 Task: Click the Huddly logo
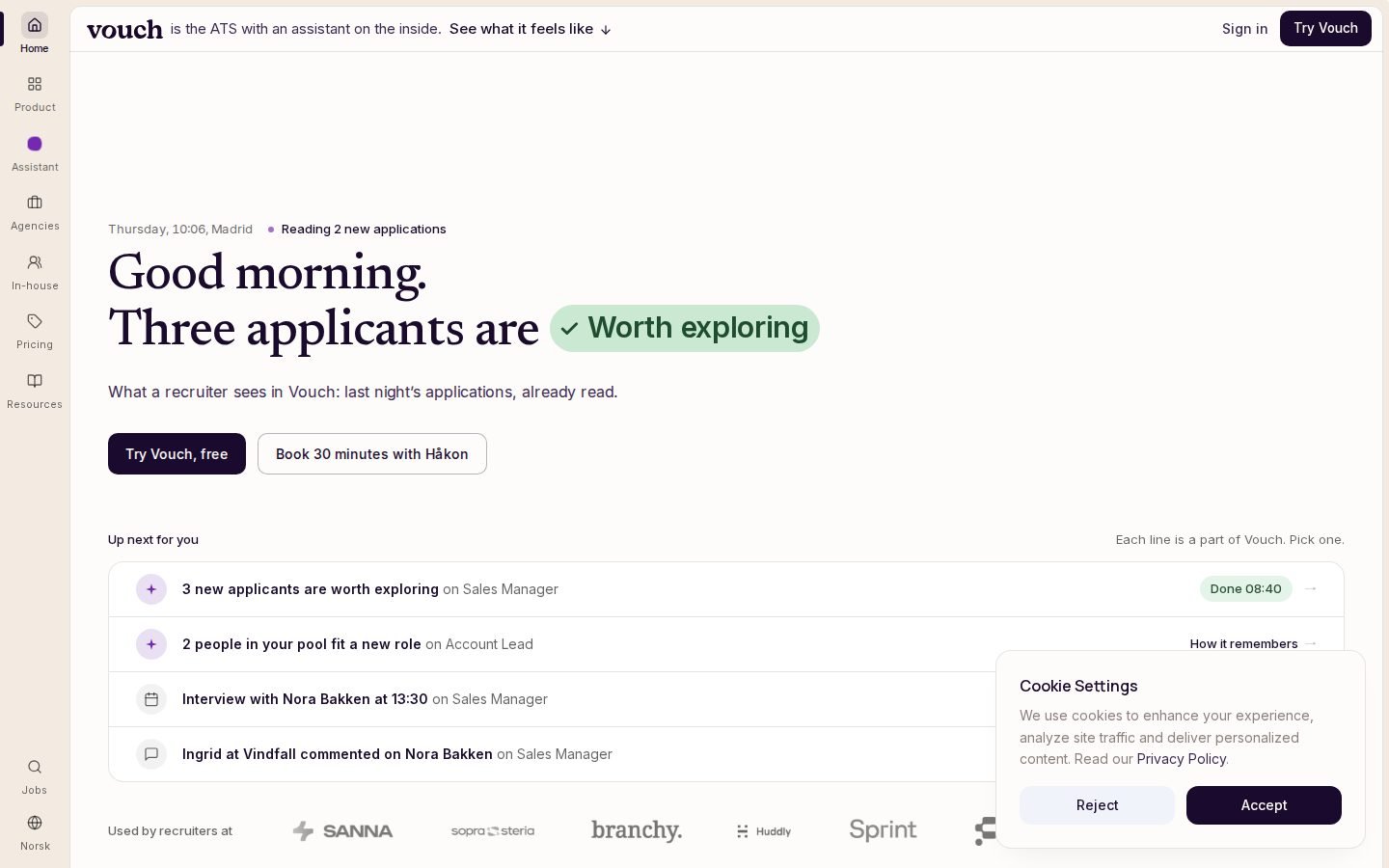coord(764,831)
